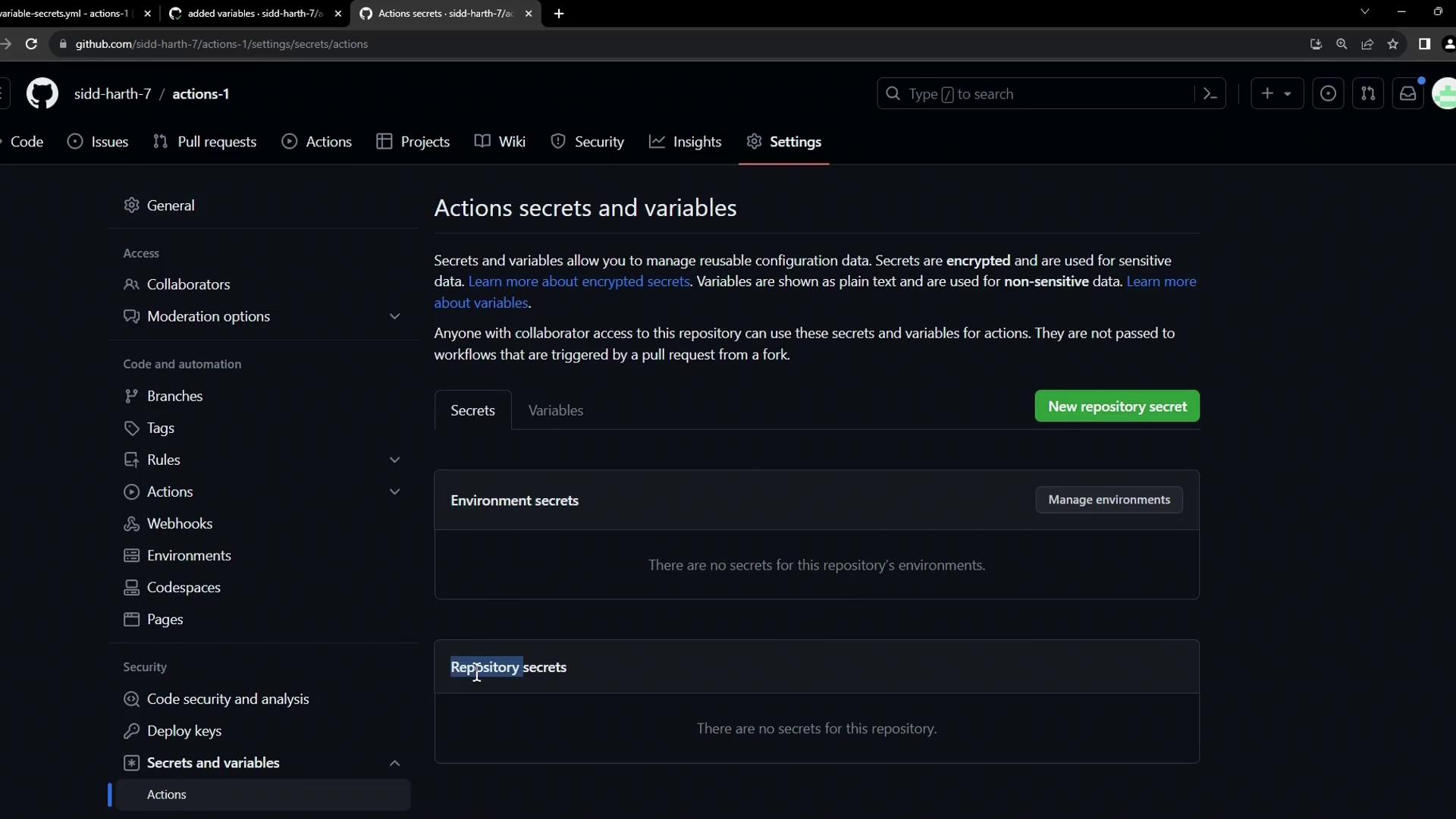This screenshot has height=819, width=1456.
Task: Open the command palette icon
Action: pyautogui.click(x=1210, y=94)
